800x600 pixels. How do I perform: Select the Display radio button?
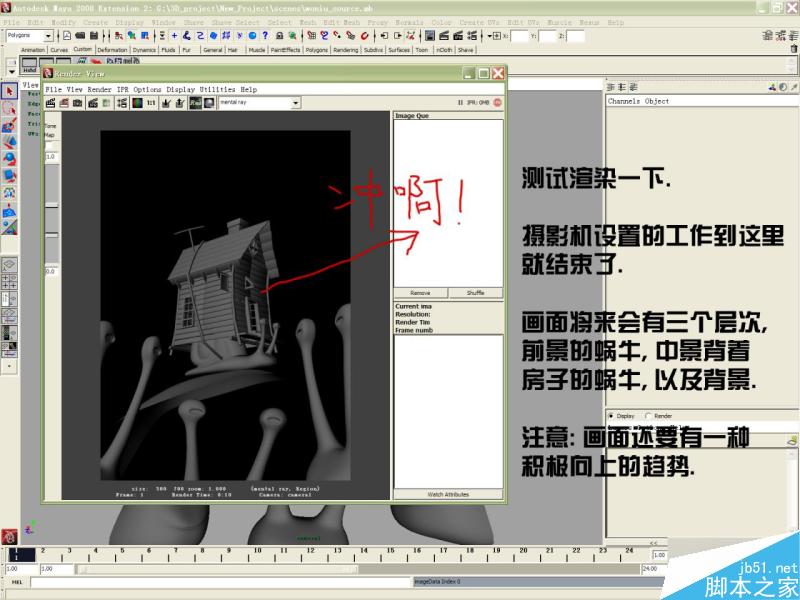(609, 417)
